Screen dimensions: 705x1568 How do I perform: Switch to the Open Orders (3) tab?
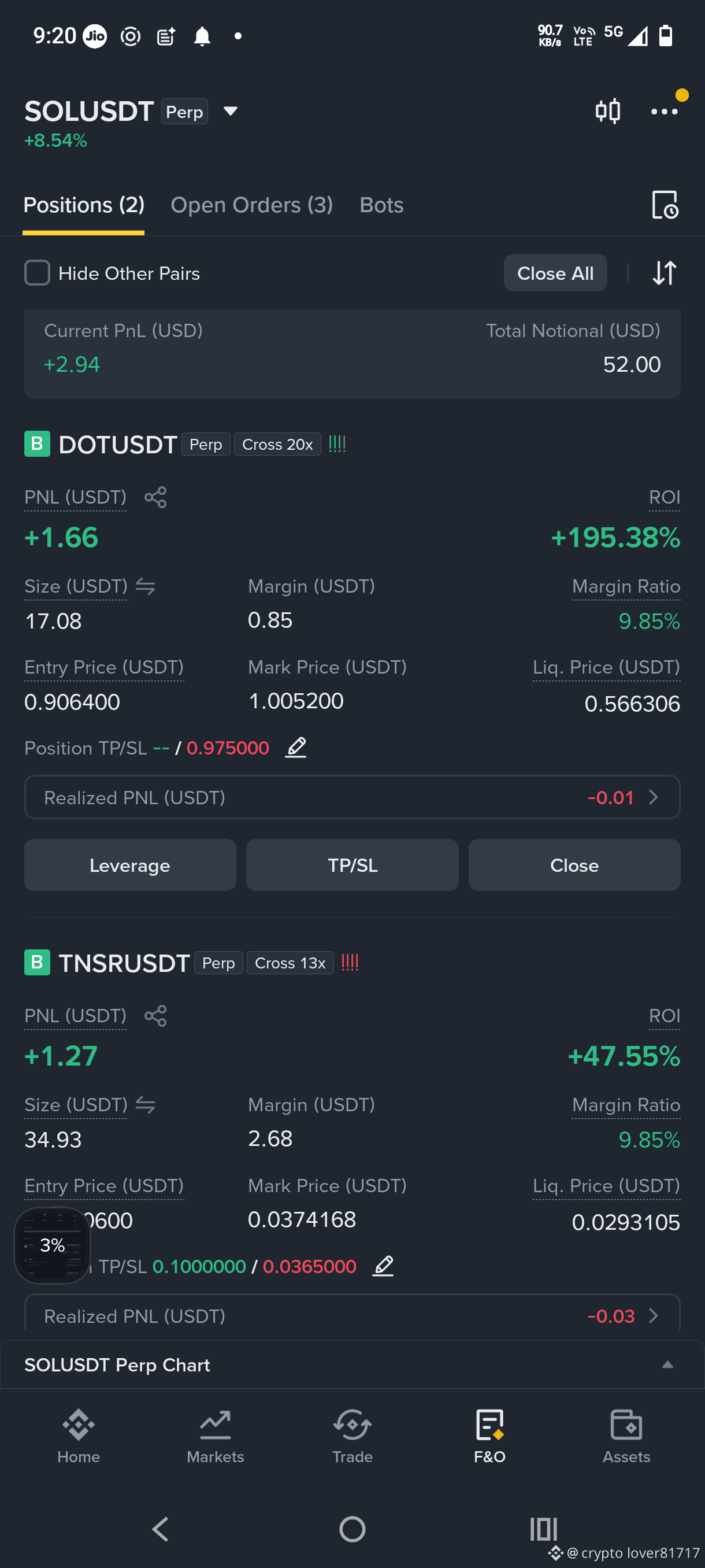pyautogui.click(x=252, y=205)
